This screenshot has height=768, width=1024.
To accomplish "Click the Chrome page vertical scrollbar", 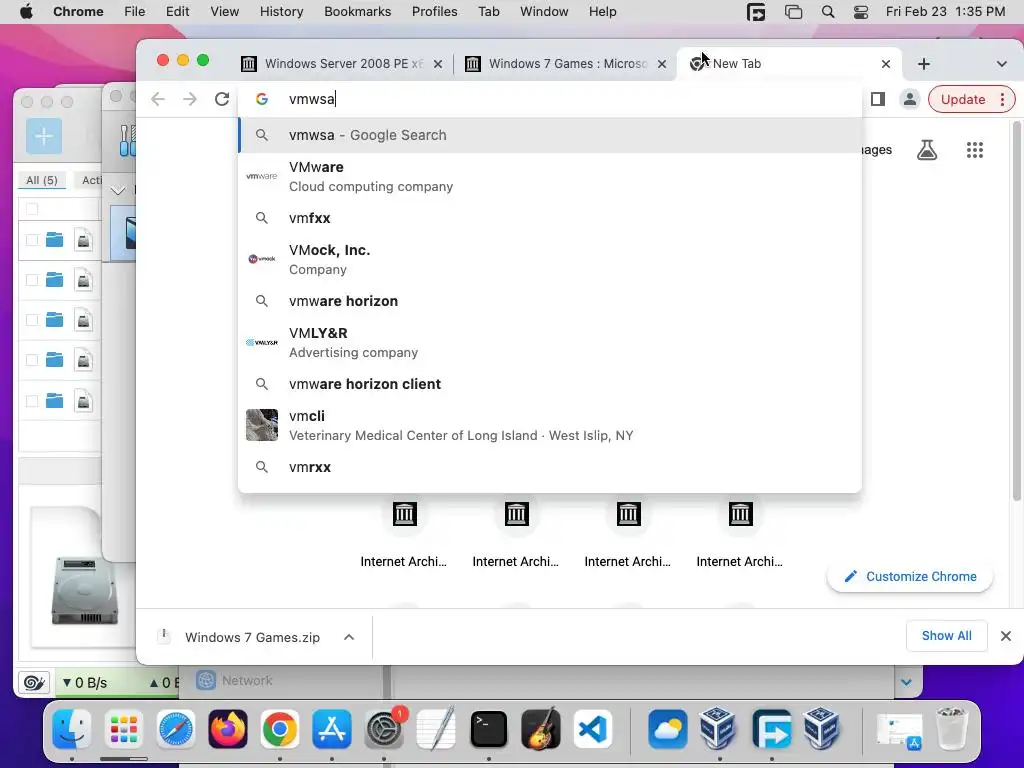I will 1016,312.
